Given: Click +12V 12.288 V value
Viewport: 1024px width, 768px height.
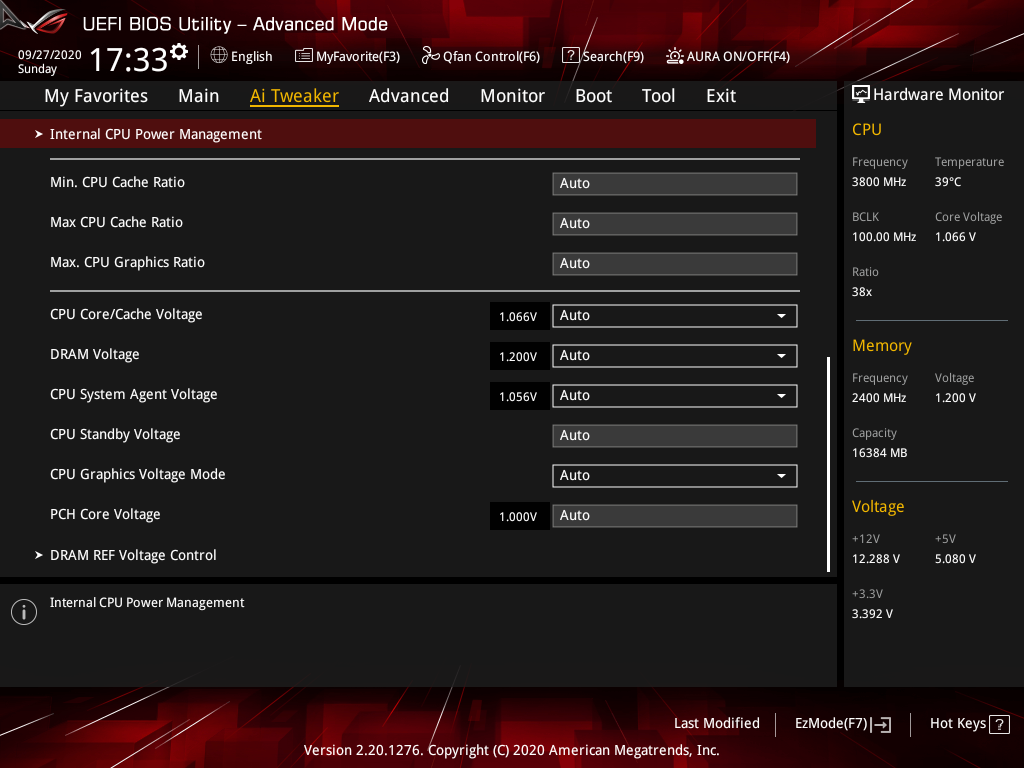Looking at the screenshot, I should point(876,558).
